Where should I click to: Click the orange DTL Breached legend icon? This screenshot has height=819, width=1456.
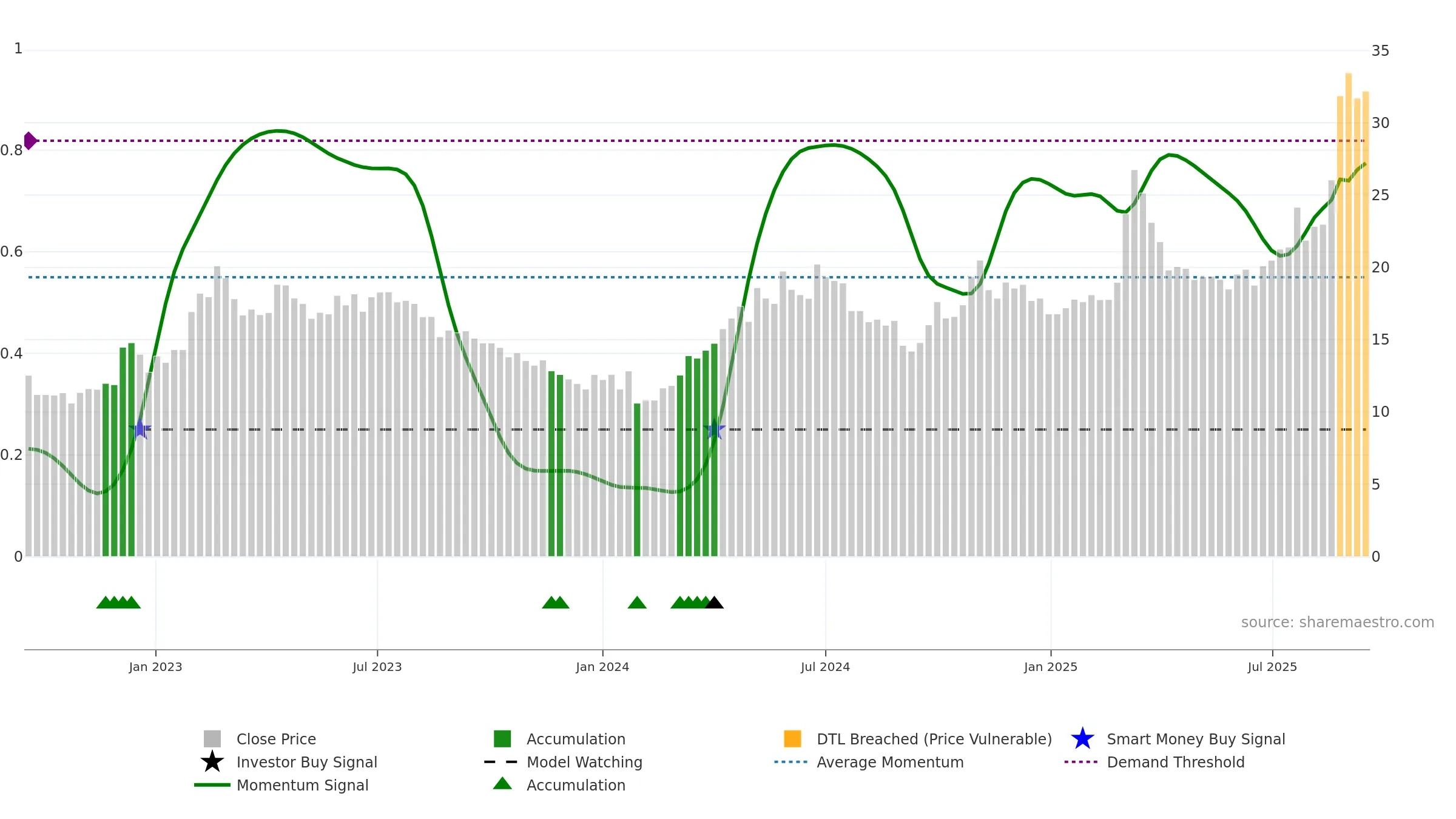(x=792, y=738)
